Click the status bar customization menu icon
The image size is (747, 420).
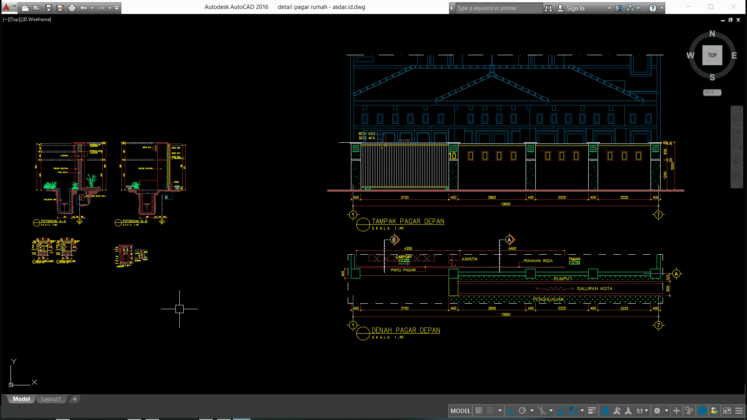click(739, 410)
